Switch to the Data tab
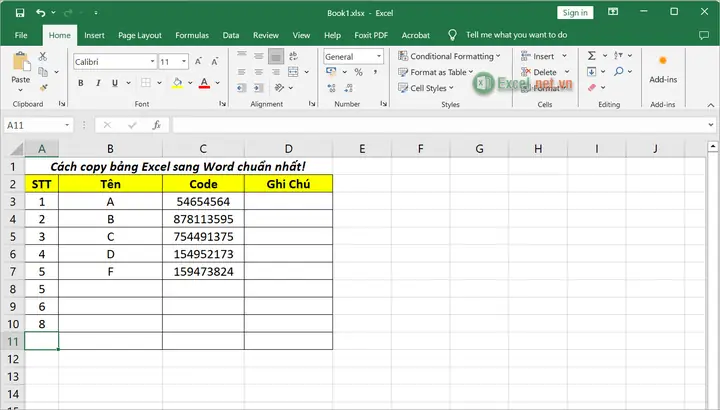 point(231,35)
